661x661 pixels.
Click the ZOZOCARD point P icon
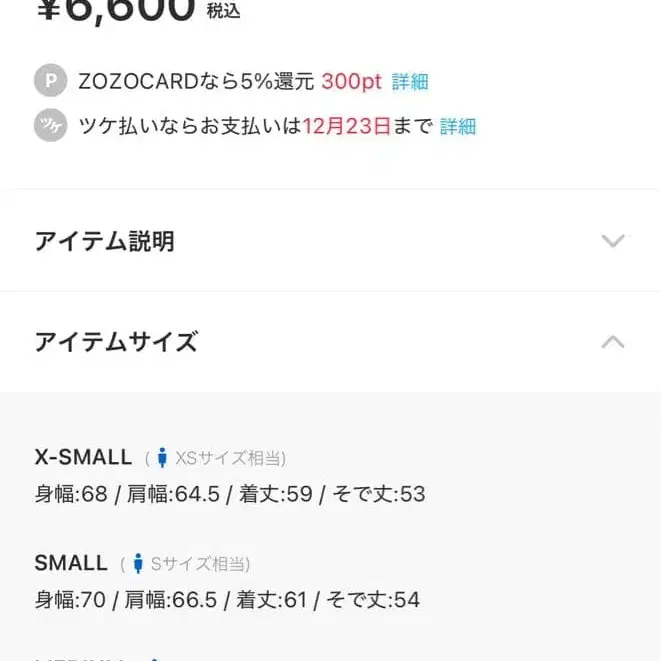tap(50, 81)
